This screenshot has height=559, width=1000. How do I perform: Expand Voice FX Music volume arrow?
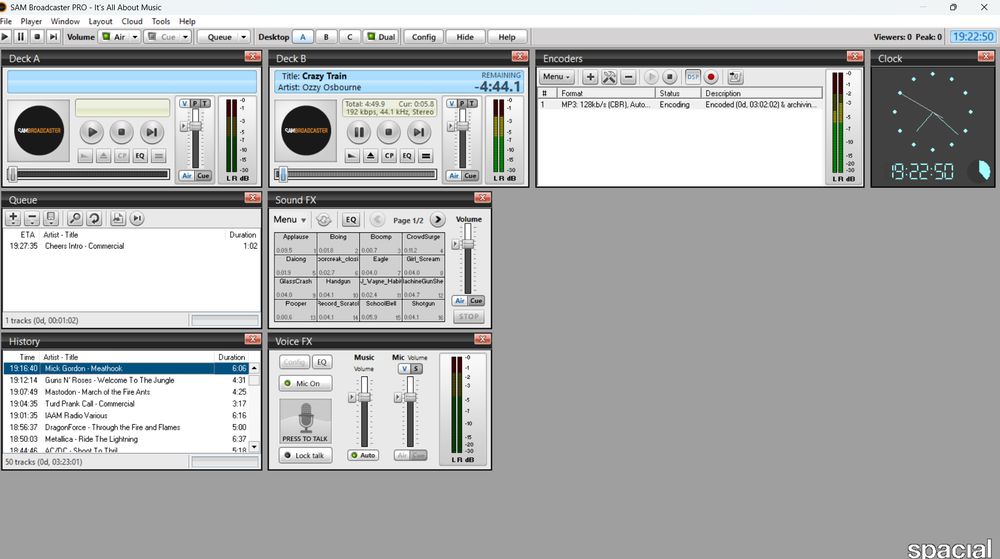pyautogui.click(x=352, y=397)
